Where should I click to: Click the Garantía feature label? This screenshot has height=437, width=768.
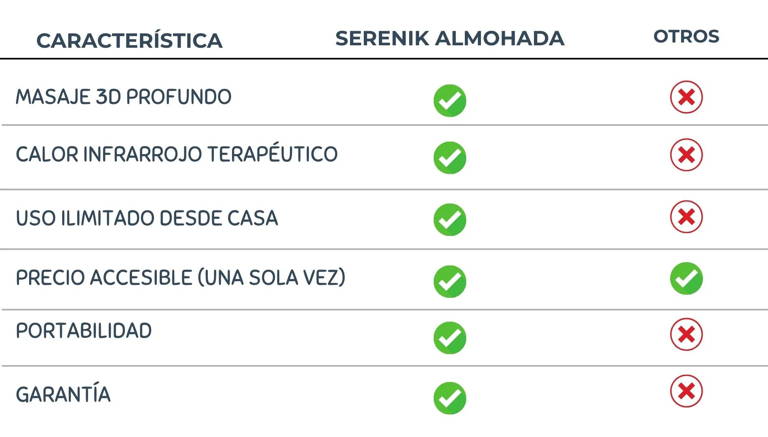point(63,395)
